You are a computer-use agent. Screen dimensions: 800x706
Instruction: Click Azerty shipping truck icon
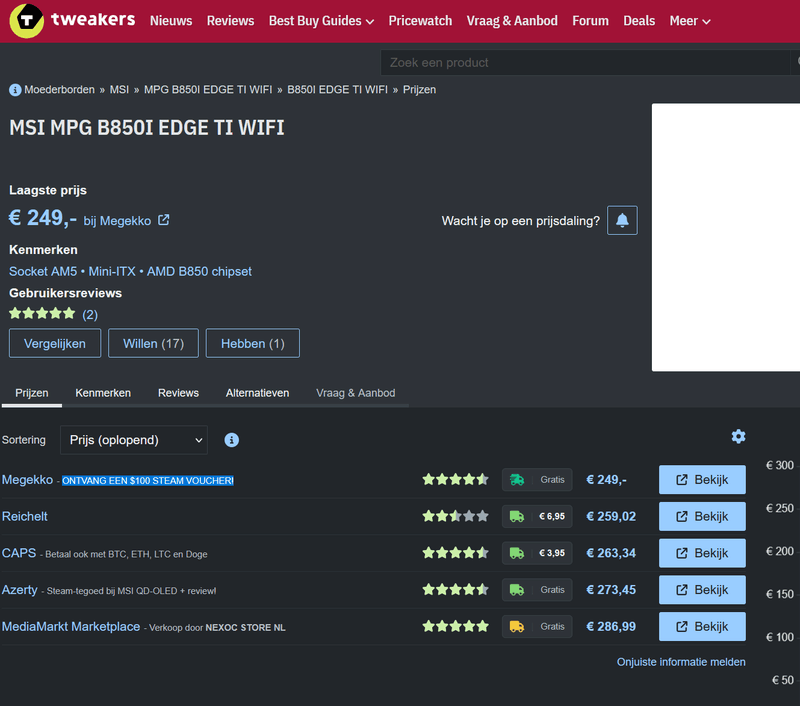pos(517,590)
